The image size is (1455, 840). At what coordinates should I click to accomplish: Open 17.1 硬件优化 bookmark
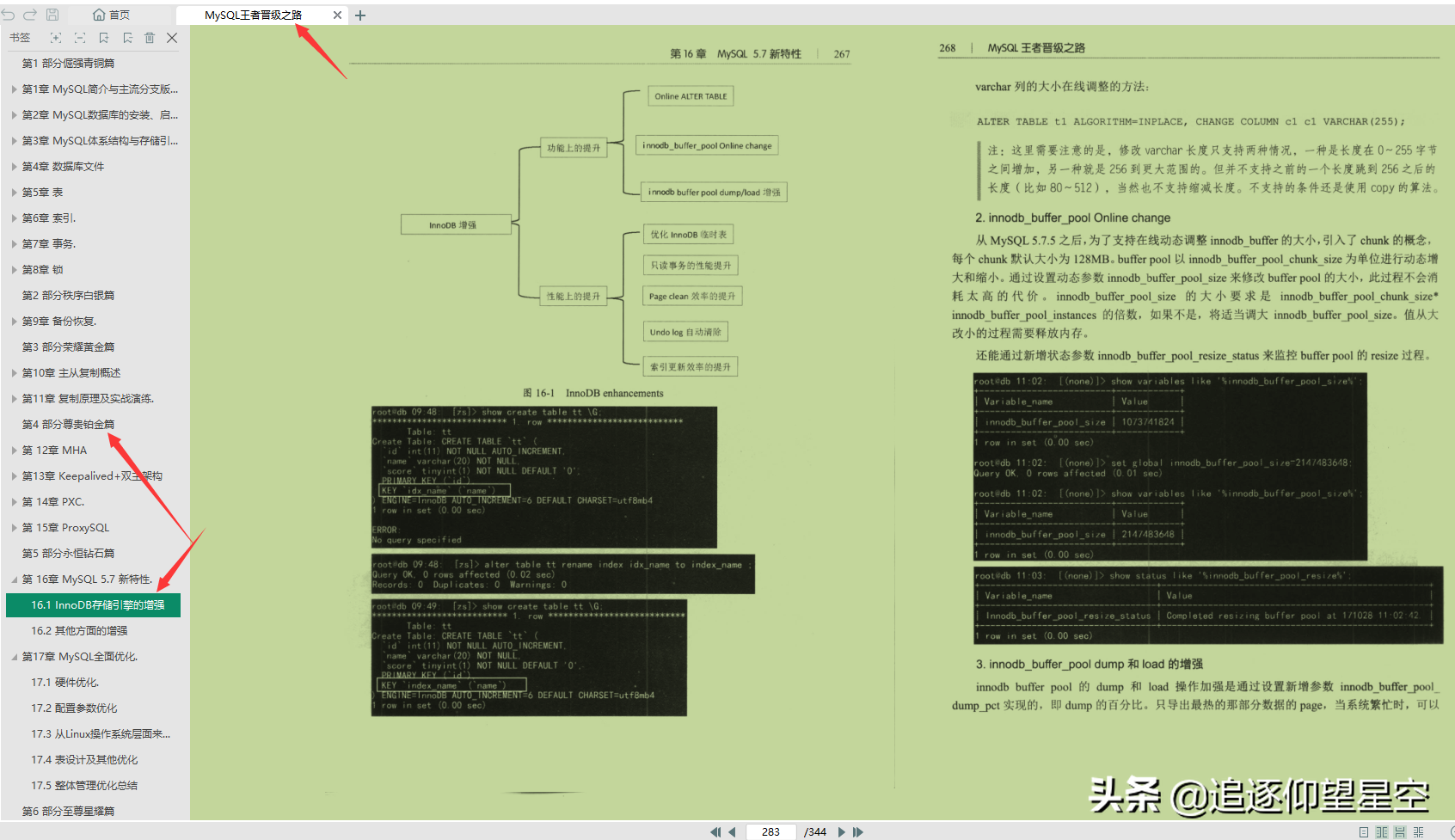pyautogui.click(x=65, y=683)
